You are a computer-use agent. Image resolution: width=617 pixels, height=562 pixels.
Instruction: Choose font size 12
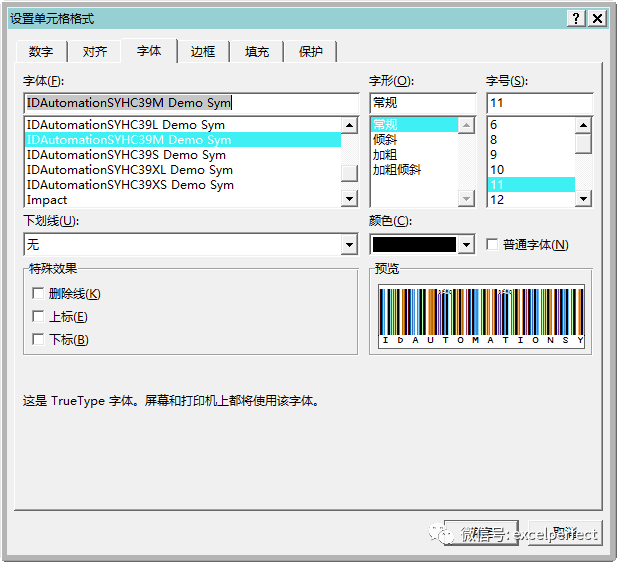click(x=531, y=200)
